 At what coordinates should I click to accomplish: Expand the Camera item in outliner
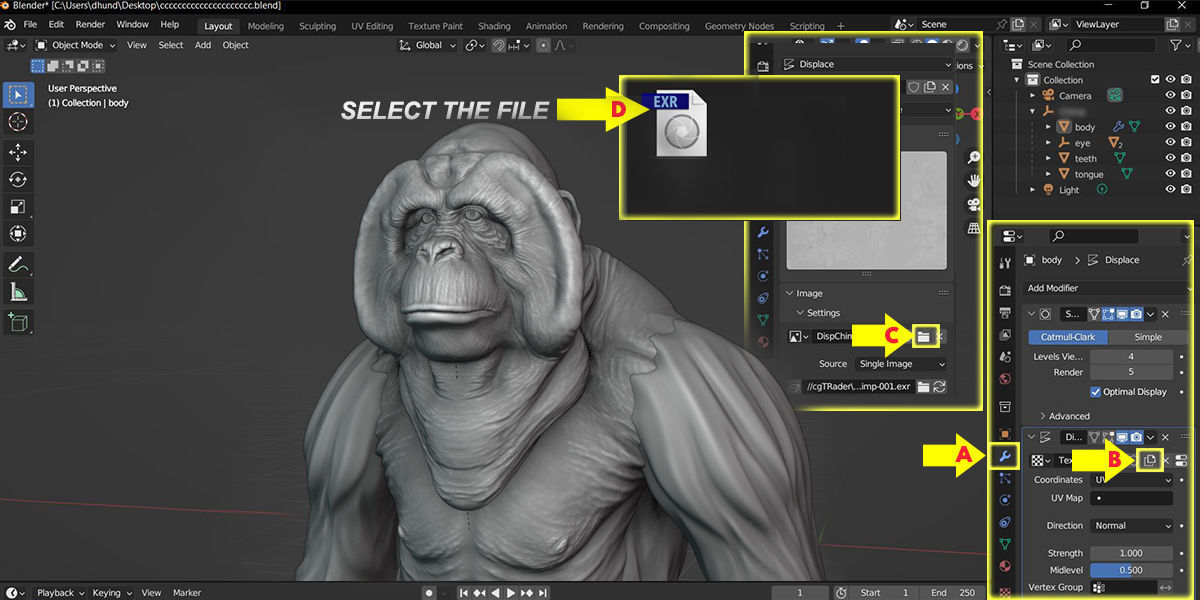[1034, 96]
